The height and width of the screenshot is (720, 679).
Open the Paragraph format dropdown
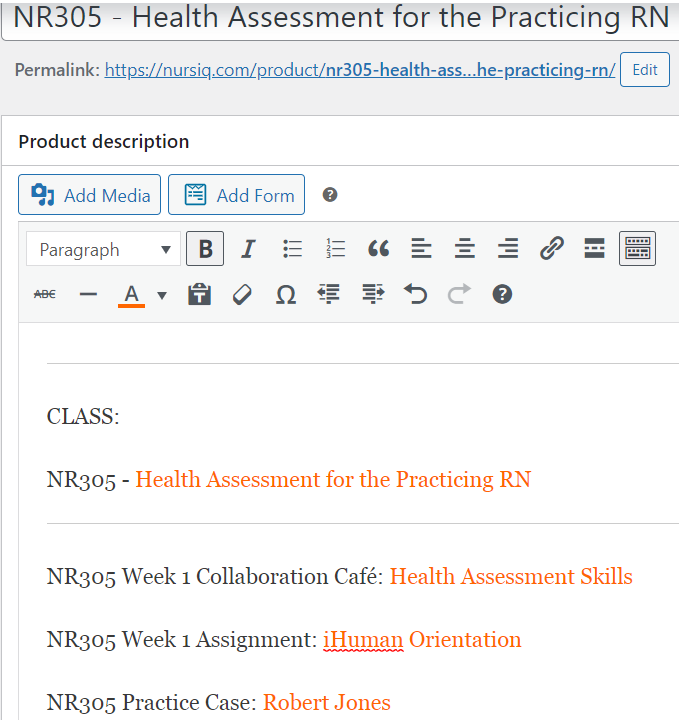click(x=103, y=249)
